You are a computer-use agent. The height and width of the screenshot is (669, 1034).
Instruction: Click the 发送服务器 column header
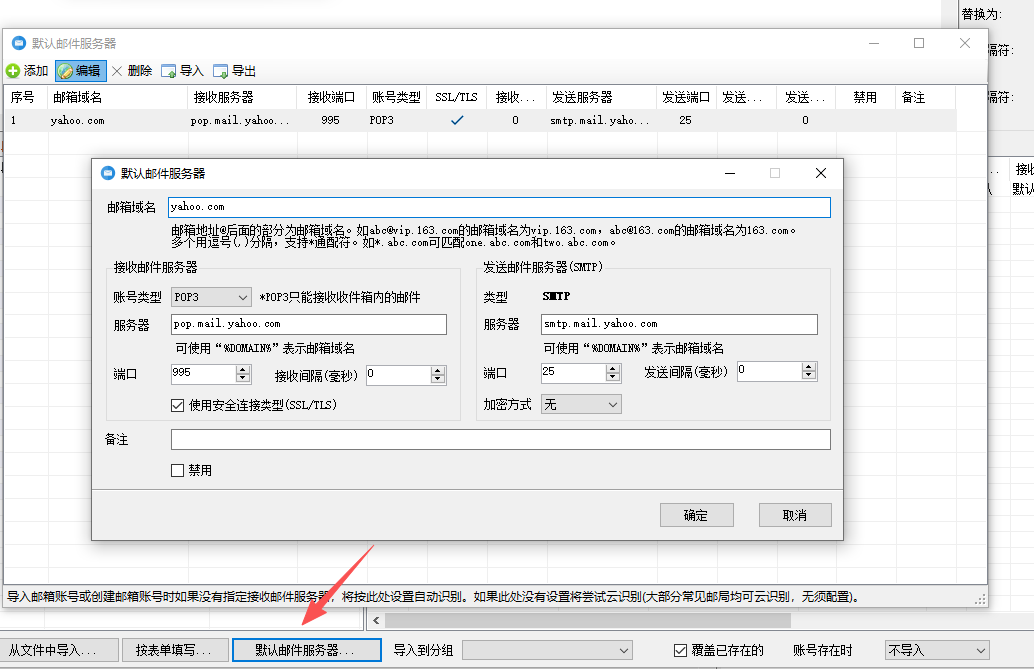[601, 98]
